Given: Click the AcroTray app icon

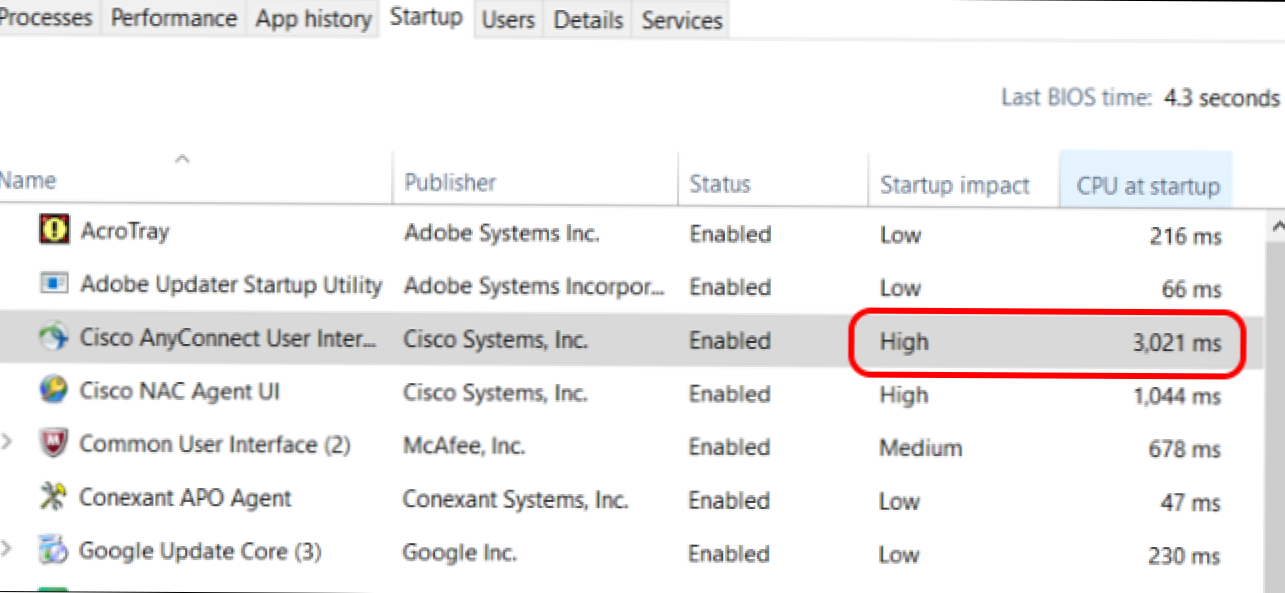Looking at the screenshot, I should tap(53, 231).
